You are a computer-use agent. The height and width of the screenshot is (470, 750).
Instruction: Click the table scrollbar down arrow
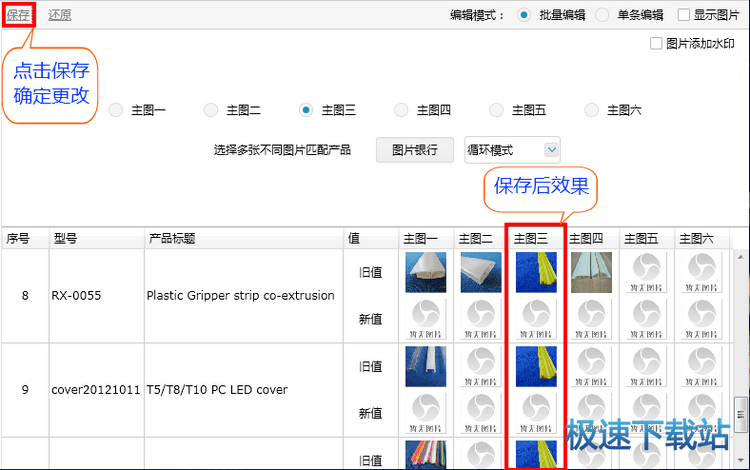coord(740,460)
